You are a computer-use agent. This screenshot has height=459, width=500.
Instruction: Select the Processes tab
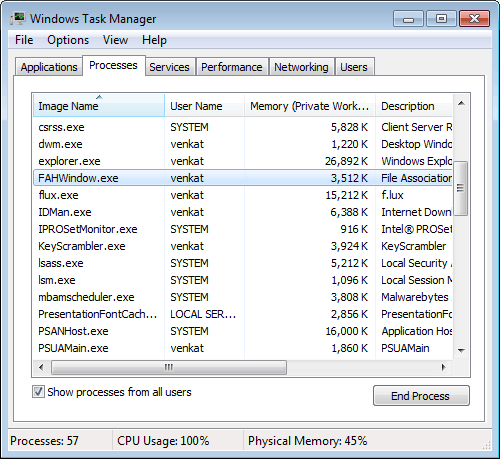113,65
